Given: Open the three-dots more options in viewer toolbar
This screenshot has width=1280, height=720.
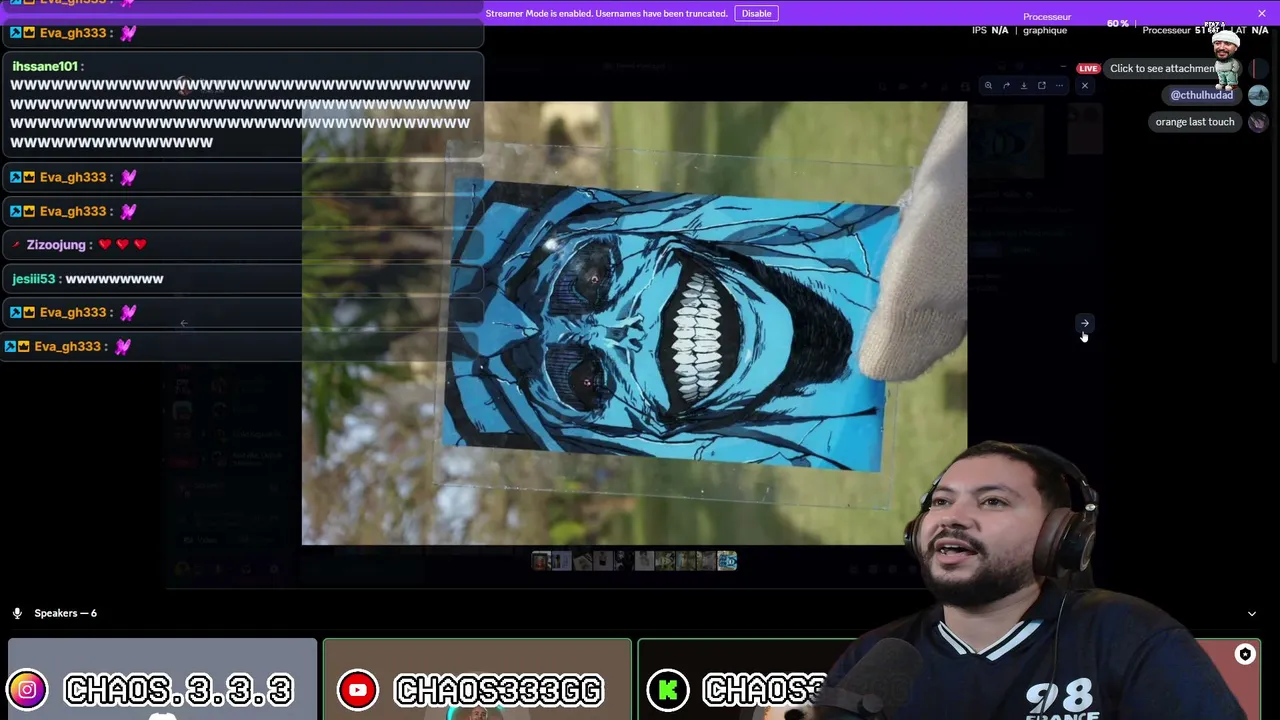Looking at the screenshot, I should tap(1059, 86).
